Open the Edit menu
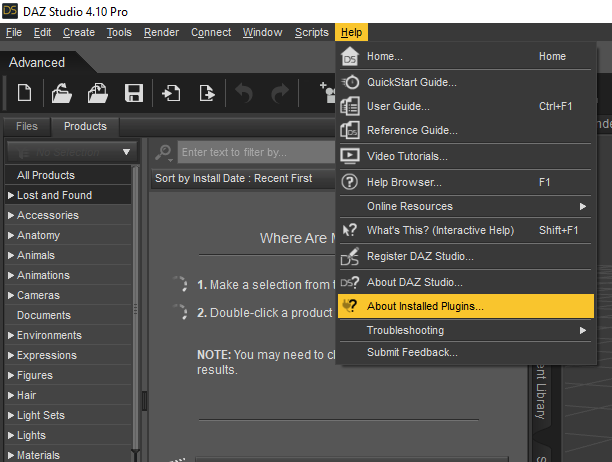The height and width of the screenshot is (462, 612). click(42, 32)
